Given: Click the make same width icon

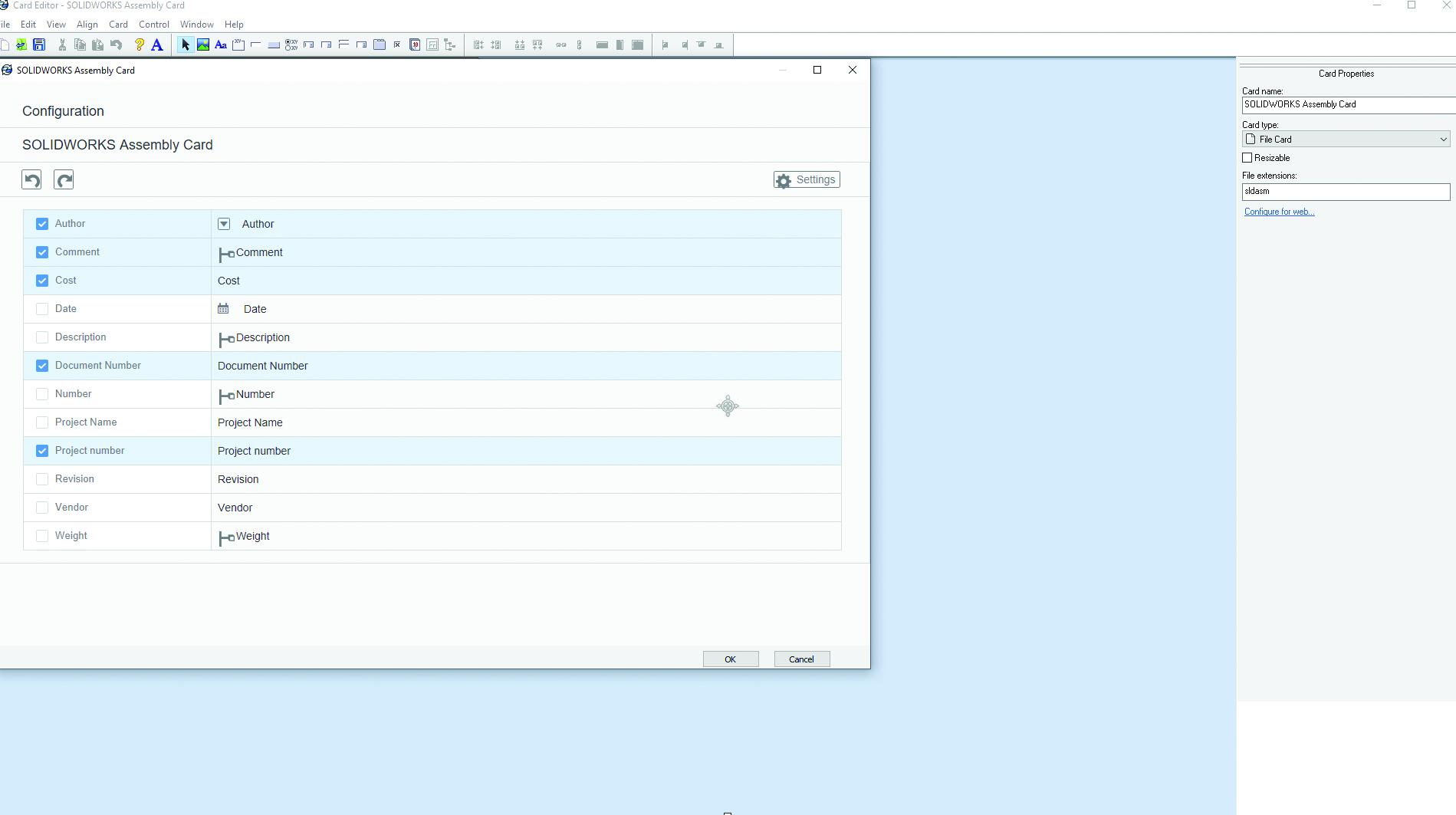Looking at the screenshot, I should pos(602,44).
